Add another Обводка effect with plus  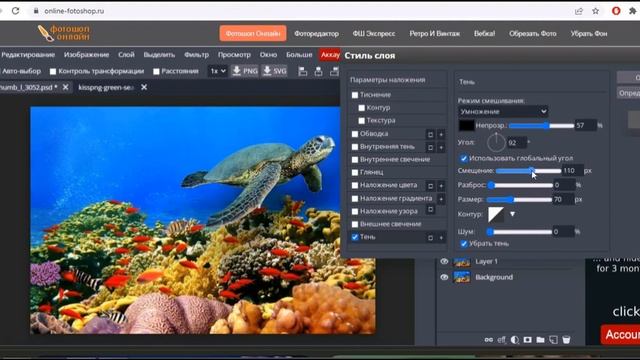pos(441,134)
